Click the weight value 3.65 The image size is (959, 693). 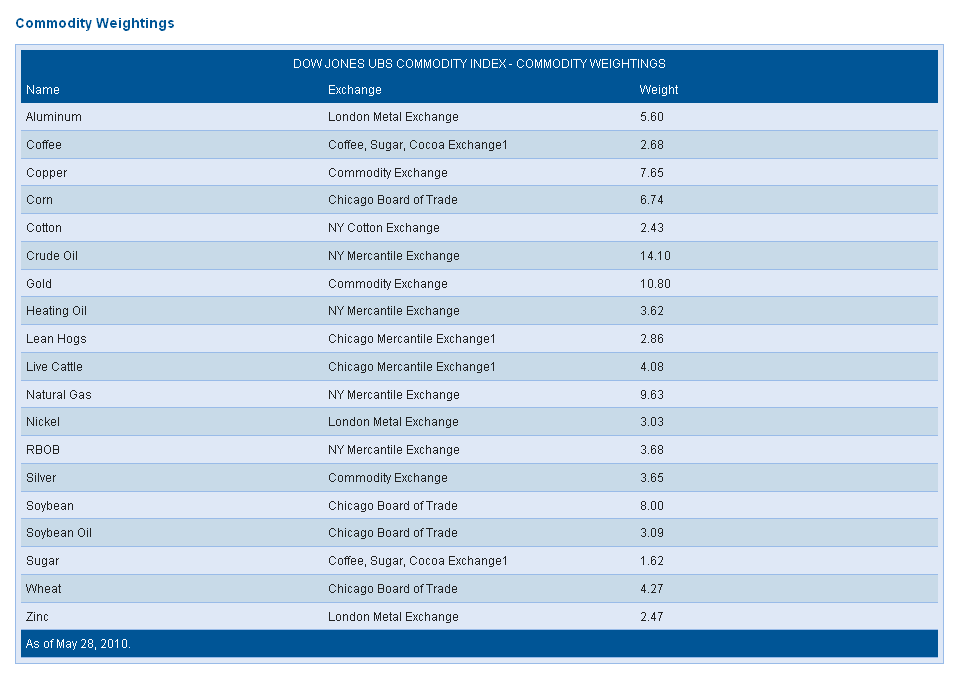coord(652,478)
